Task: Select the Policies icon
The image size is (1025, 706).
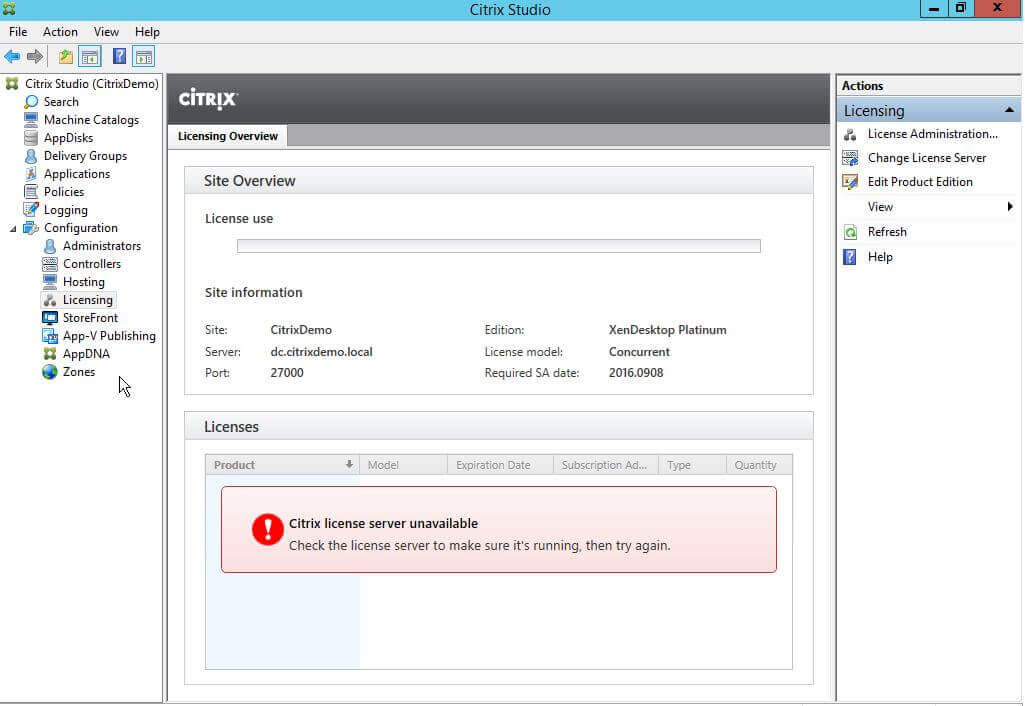Action: coord(31,192)
